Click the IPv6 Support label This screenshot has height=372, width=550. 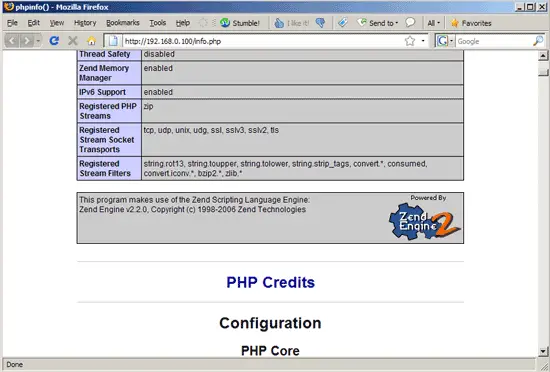click(102, 92)
